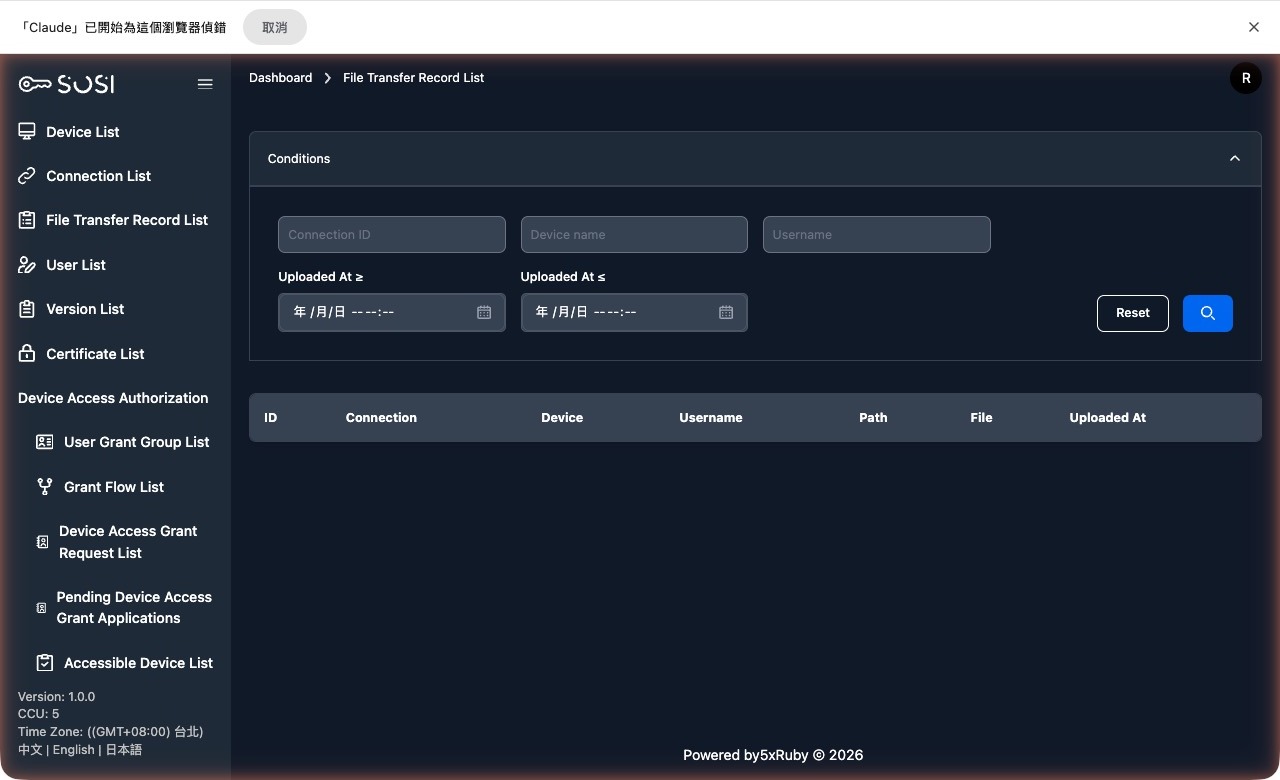The image size is (1280, 780).
Task: Switch the interface language to English
Action: (73, 749)
